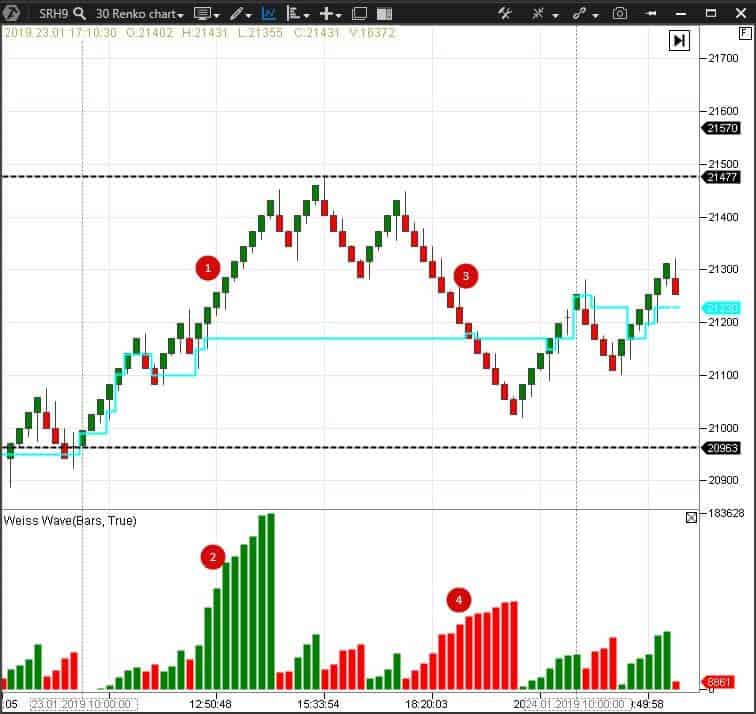Pin the window with the pin icon

(x=651, y=13)
